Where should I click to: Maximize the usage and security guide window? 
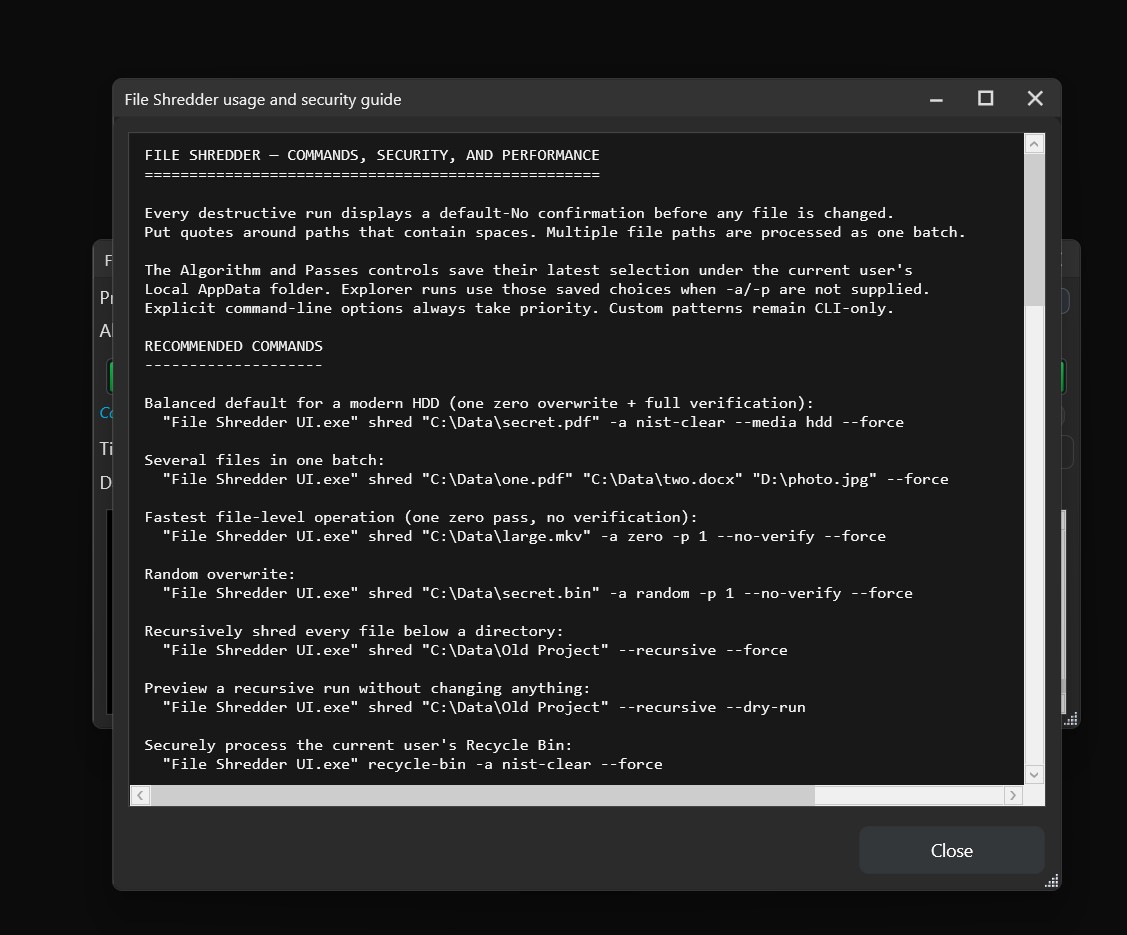coord(985,98)
